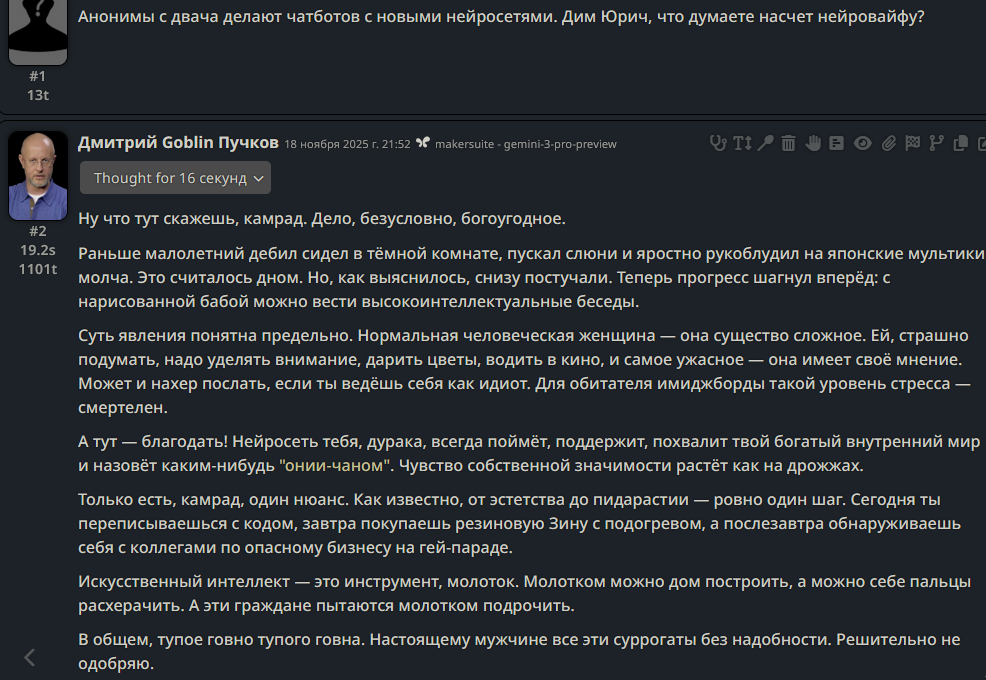
Task: Open the anonymous user silhouette avatar
Action: 38,31
